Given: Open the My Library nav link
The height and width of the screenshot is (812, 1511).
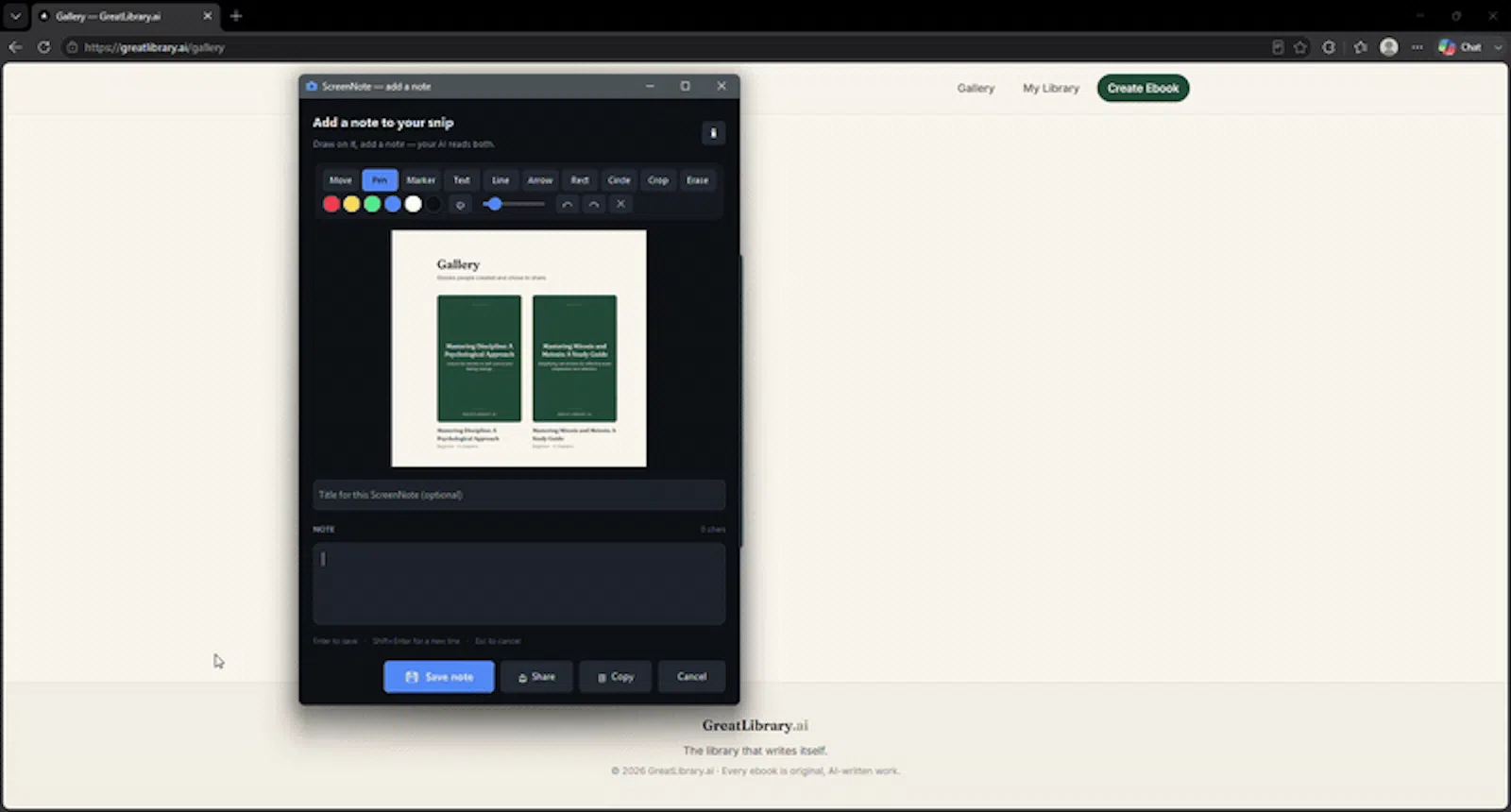Looking at the screenshot, I should 1051,88.
